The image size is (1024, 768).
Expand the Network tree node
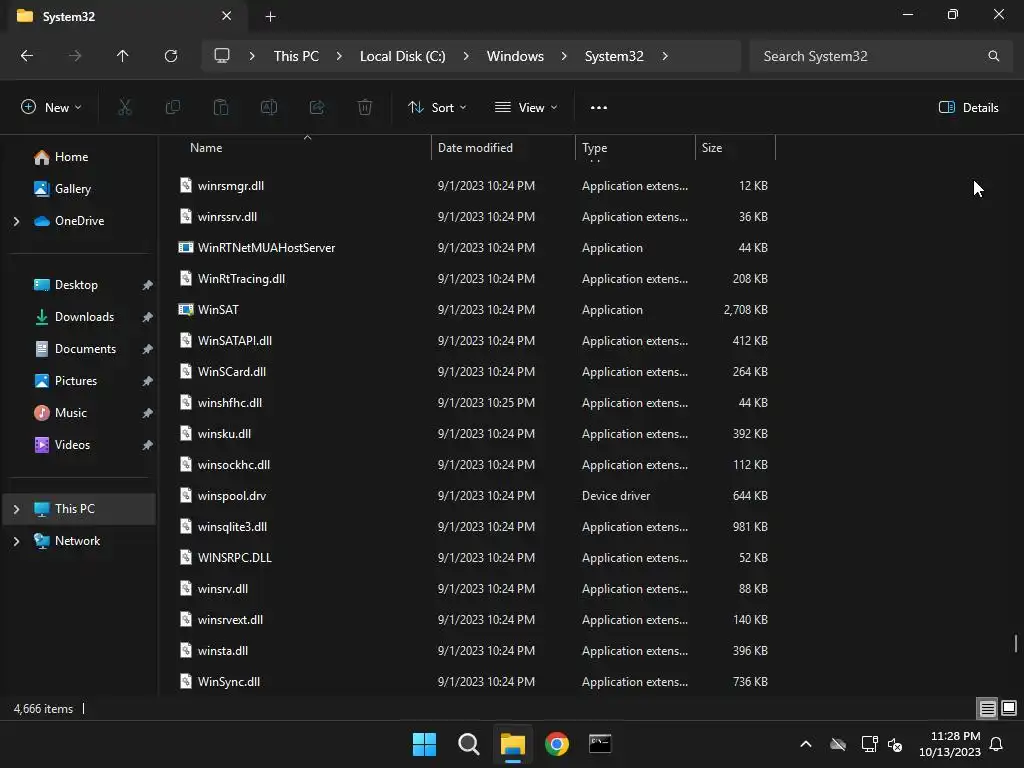click(16, 541)
